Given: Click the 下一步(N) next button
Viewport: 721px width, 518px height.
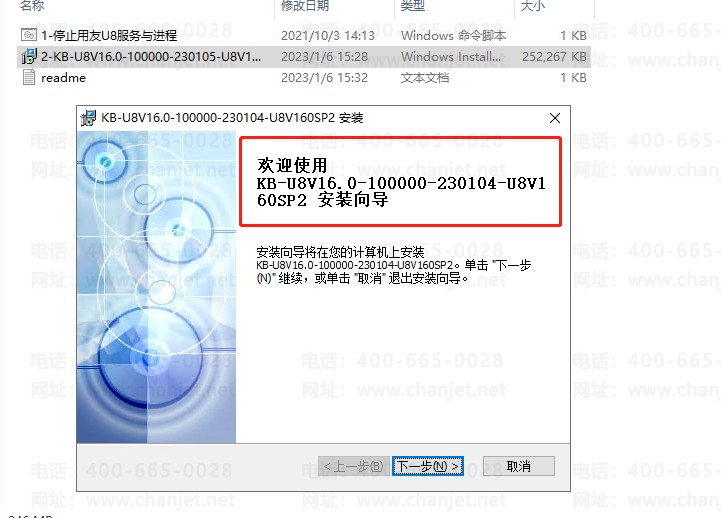Looking at the screenshot, I should tap(428, 467).
